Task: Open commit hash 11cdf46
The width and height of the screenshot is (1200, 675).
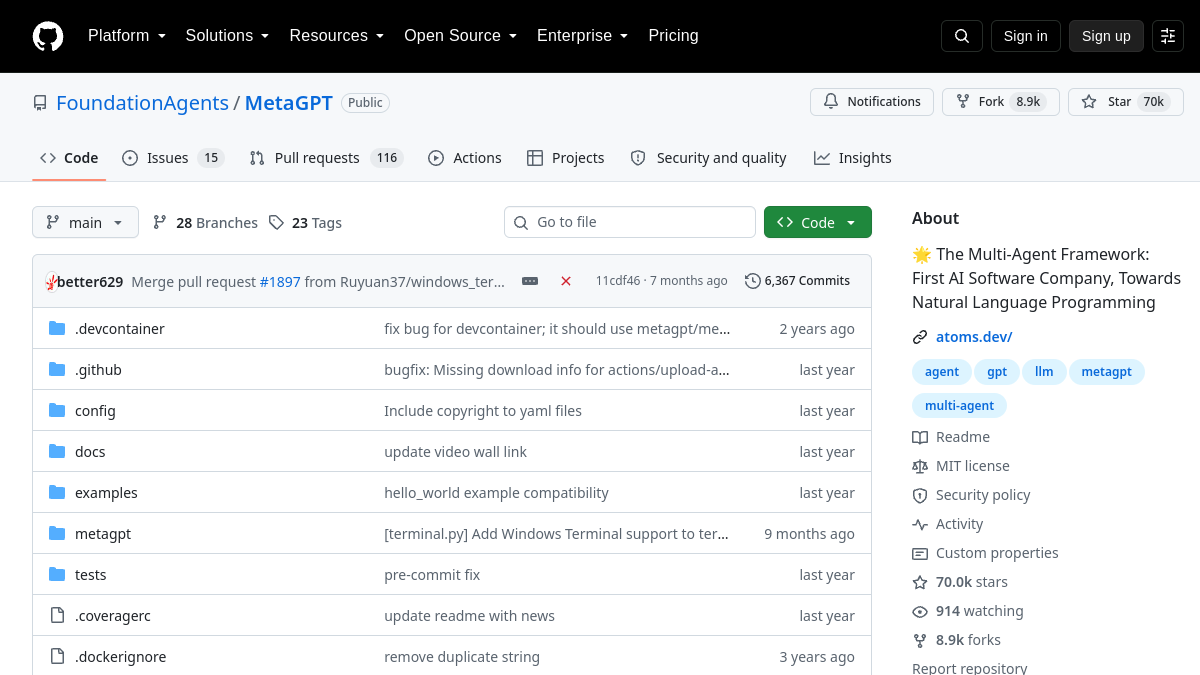Action: pos(618,281)
